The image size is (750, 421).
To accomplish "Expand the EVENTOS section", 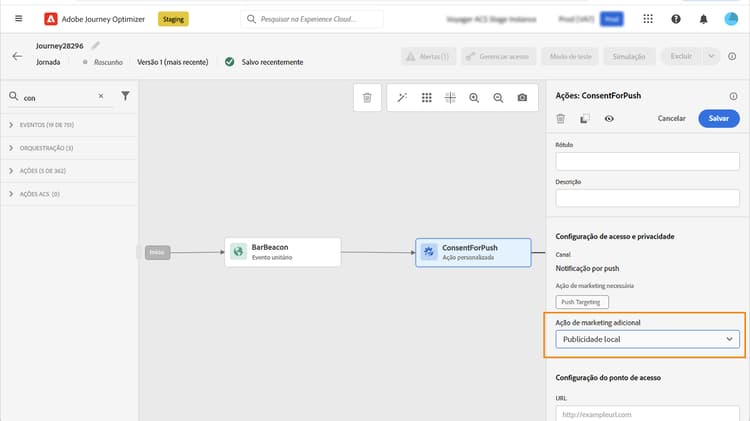I will click(11, 125).
